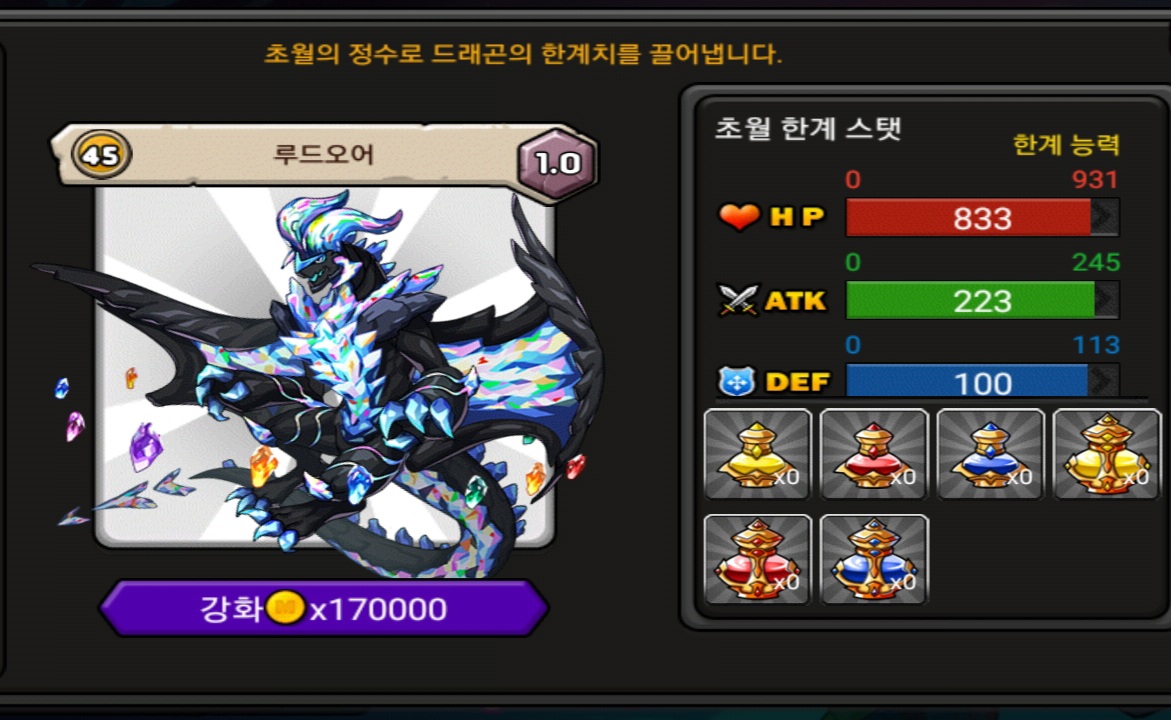
Task: Select the large red essence potion
Action: pyautogui.click(x=757, y=559)
